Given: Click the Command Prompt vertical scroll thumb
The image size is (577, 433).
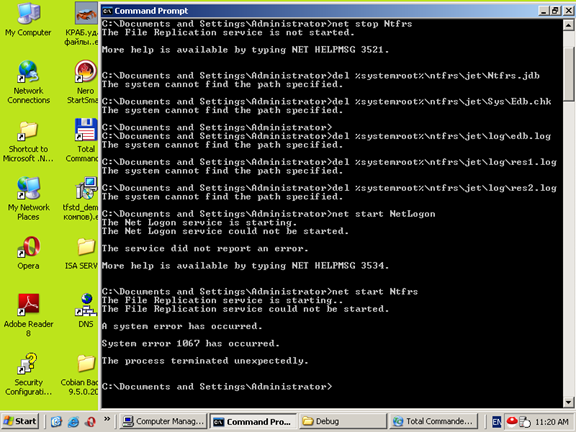Looking at the screenshot, I should [569, 74].
